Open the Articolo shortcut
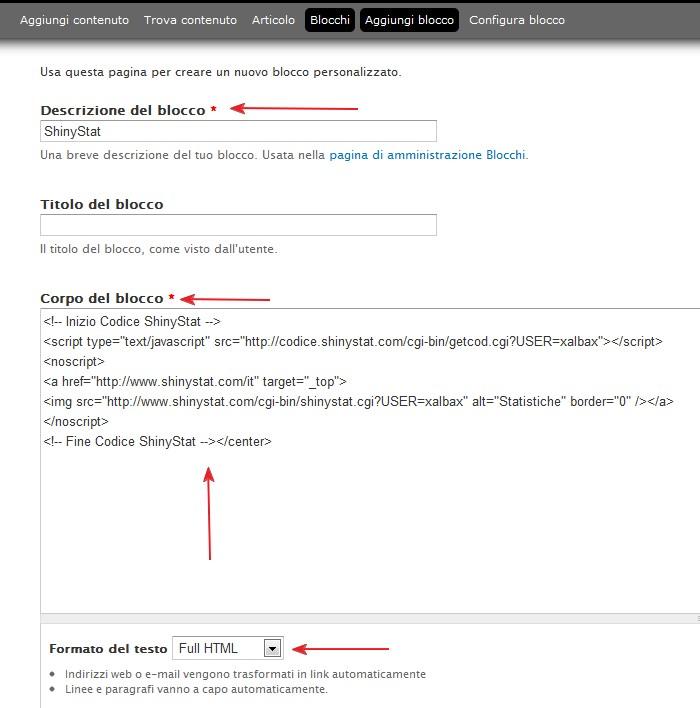 tap(273, 20)
